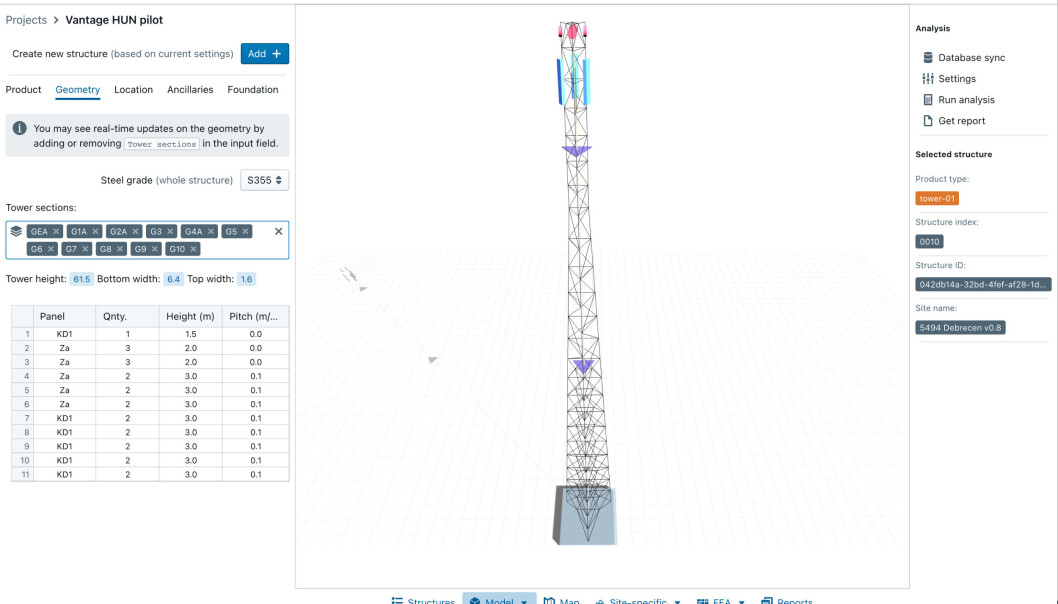Click the 5494 Debrecen v0.8 site name badge

click(x=960, y=327)
